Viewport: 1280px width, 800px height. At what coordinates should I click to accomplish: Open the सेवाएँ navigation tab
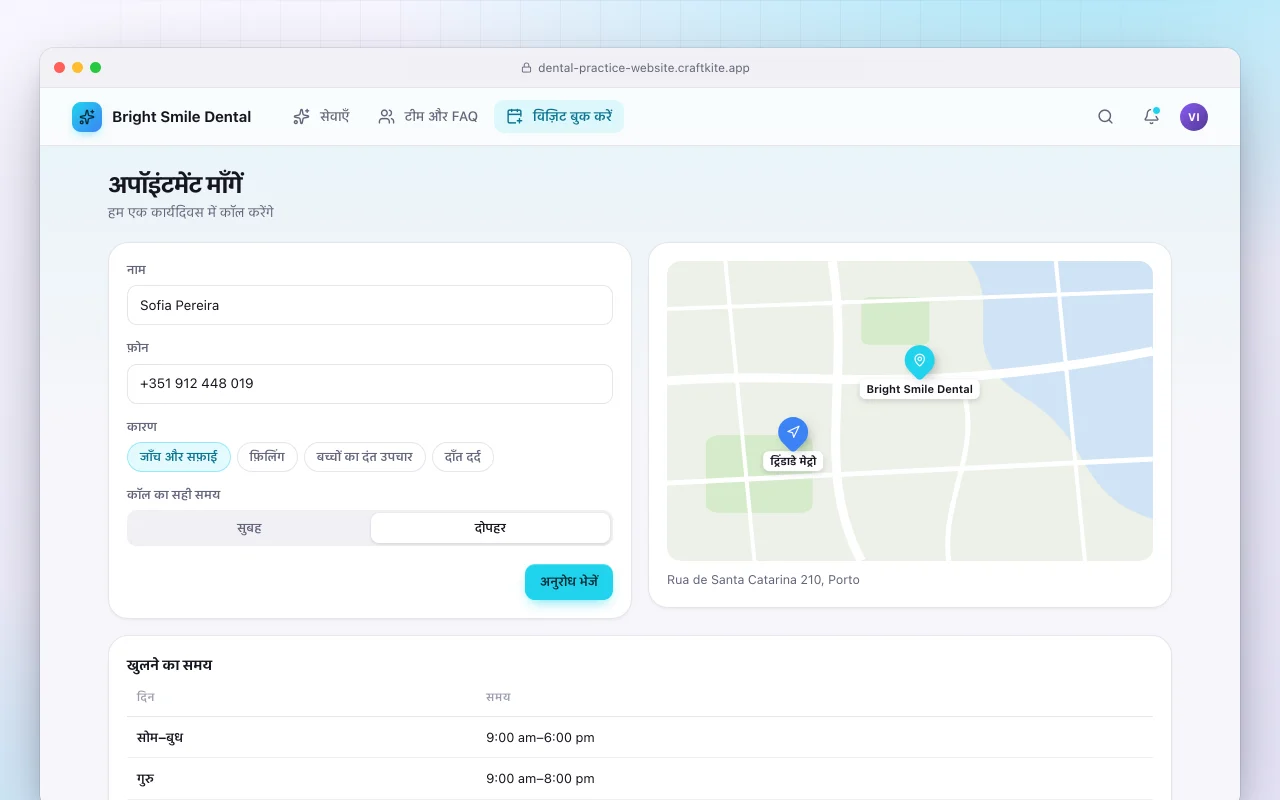(321, 117)
